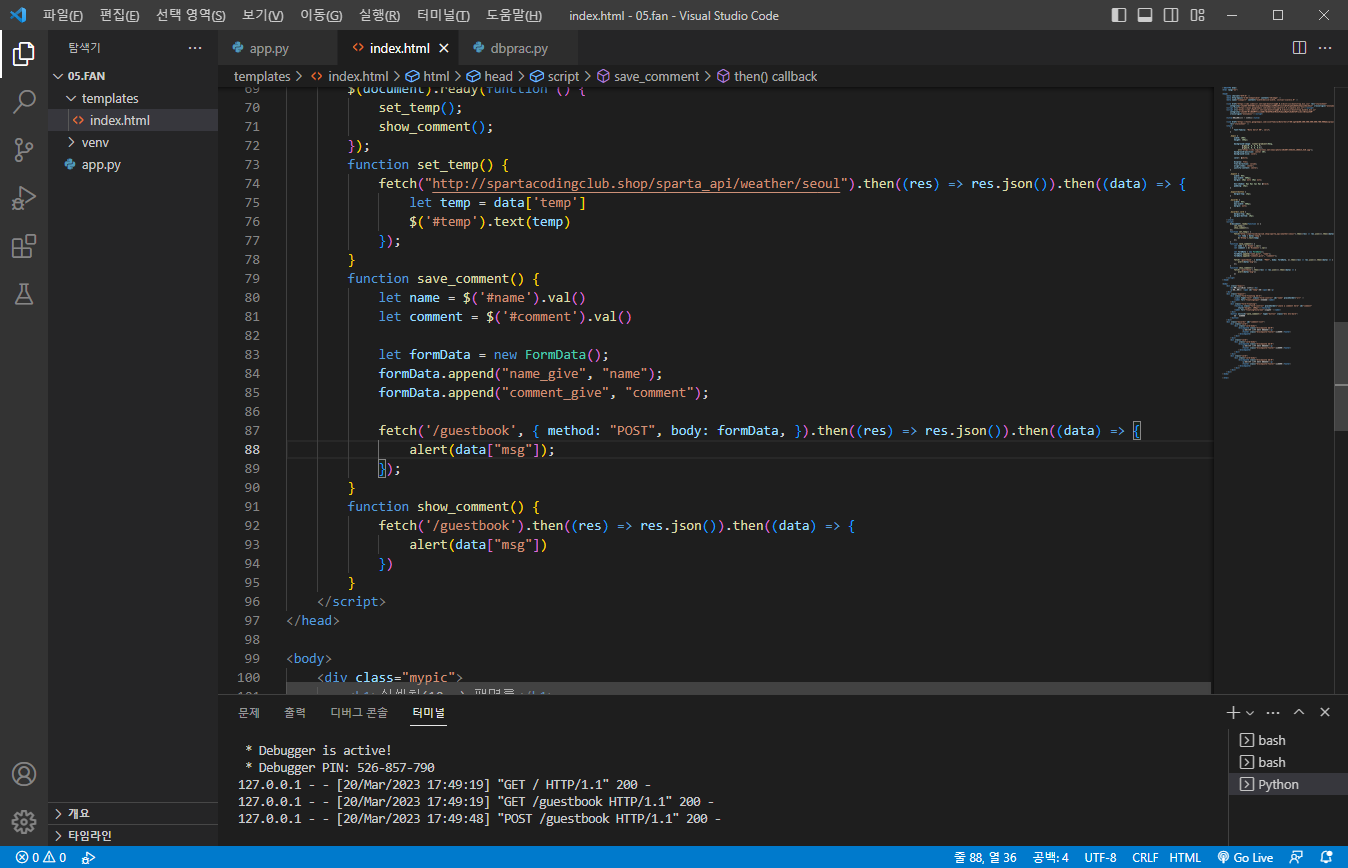Click the editor's vertical scrollbar thumb

(1341, 377)
